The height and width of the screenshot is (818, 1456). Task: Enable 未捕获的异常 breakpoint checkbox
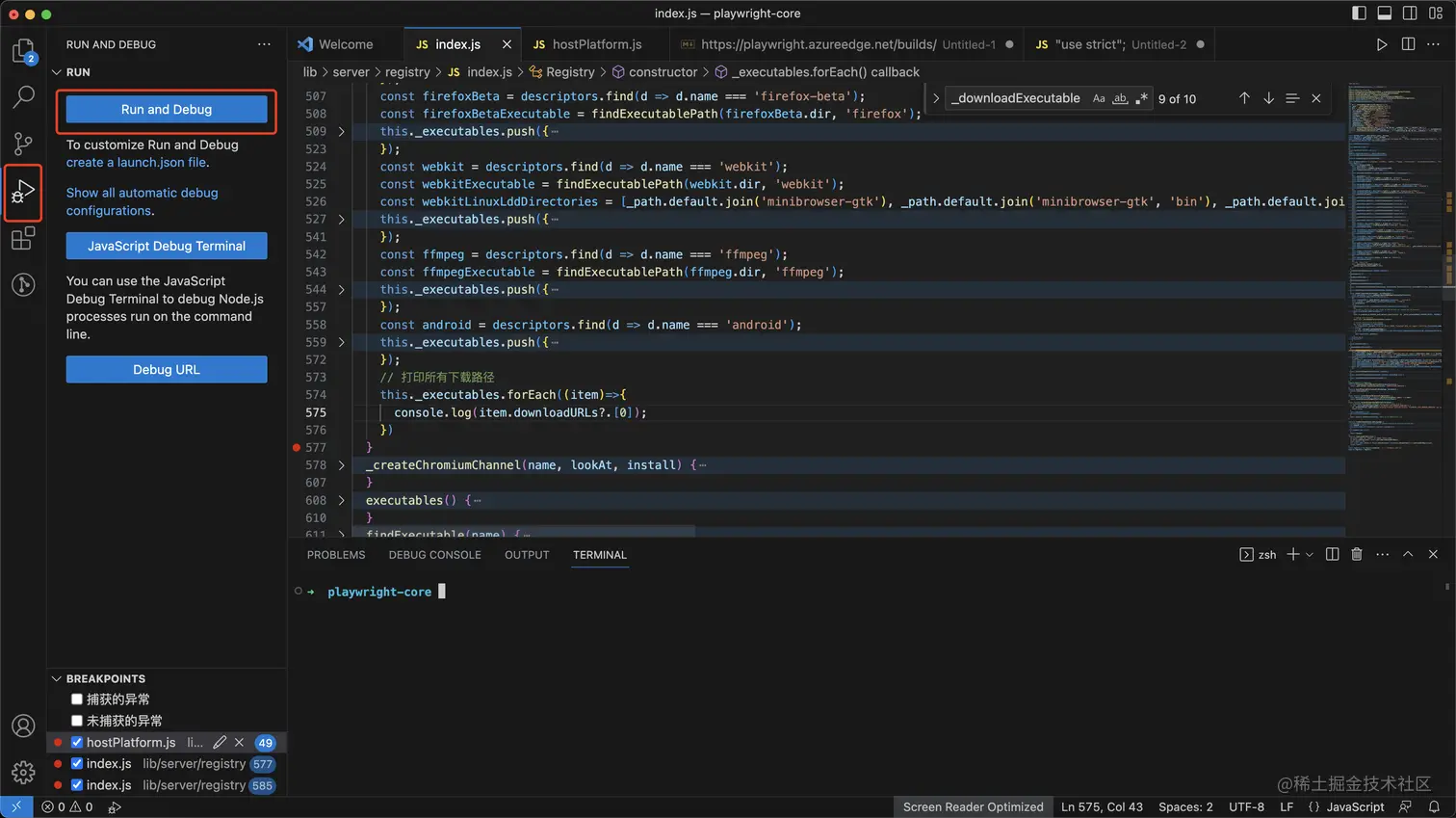[77, 720]
